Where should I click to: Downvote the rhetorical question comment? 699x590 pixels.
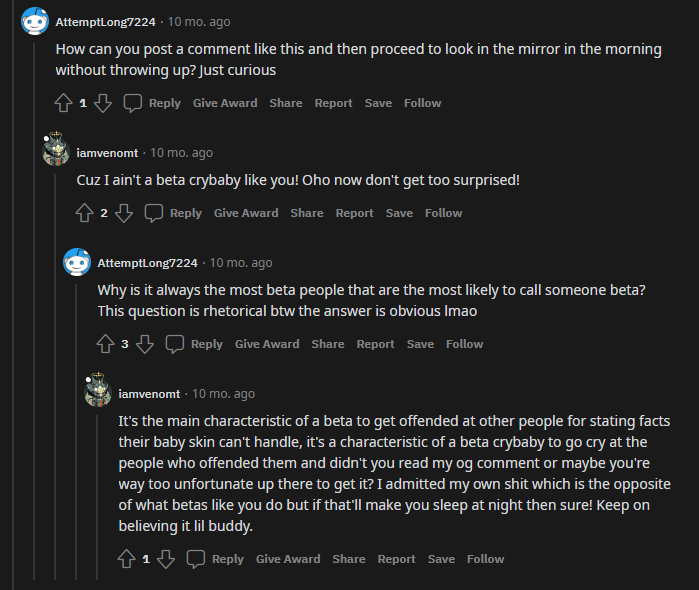pyautogui.click(x=145, y=344)
